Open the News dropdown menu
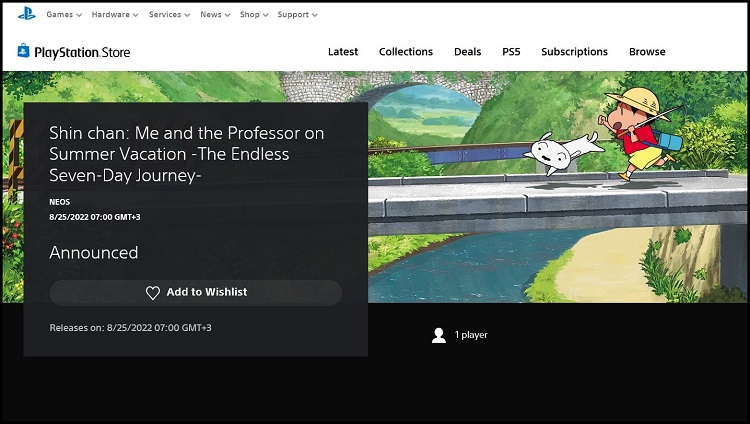 pos(214,15)
